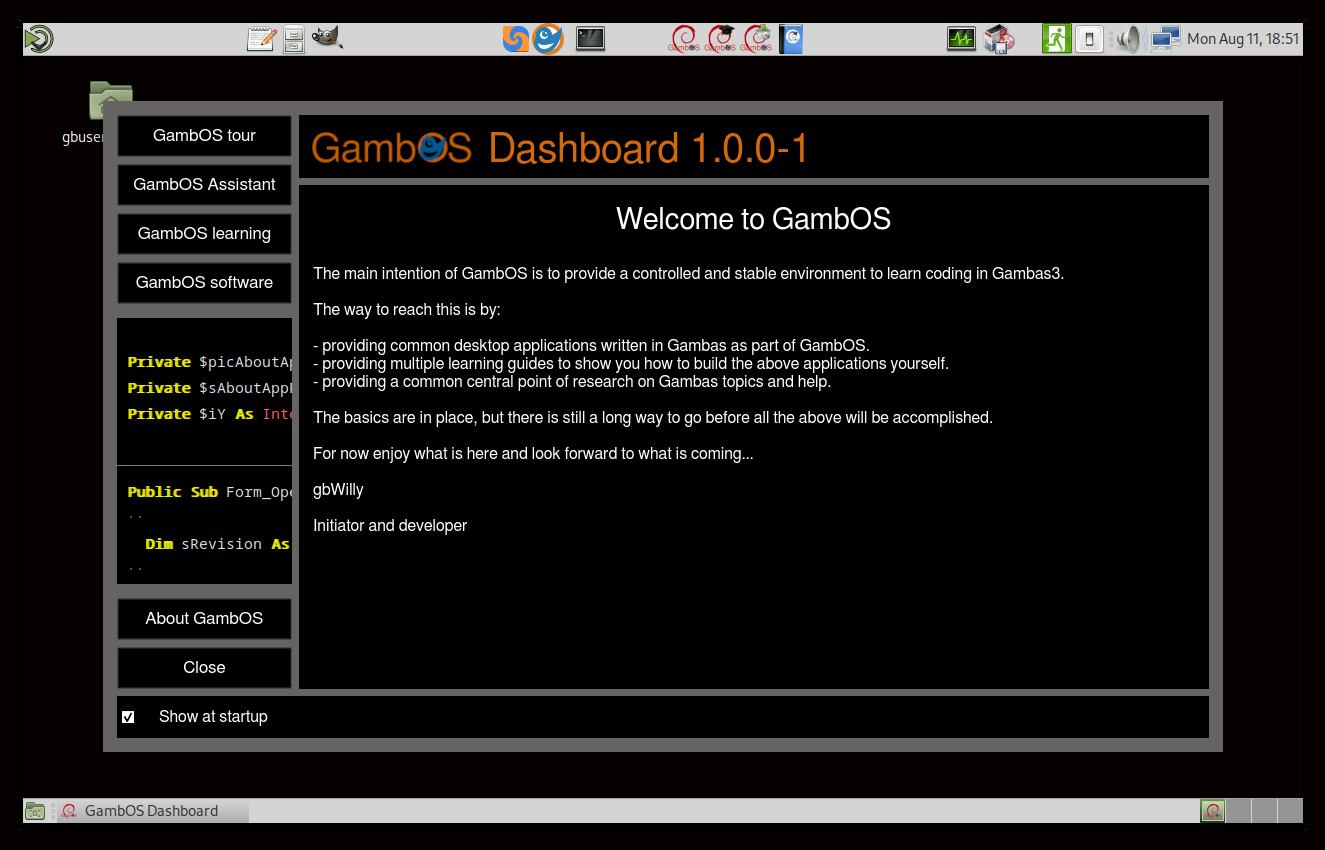Open the network connections tray icon
This screenshot has width=1325, height=850.
coord(1165,39)
